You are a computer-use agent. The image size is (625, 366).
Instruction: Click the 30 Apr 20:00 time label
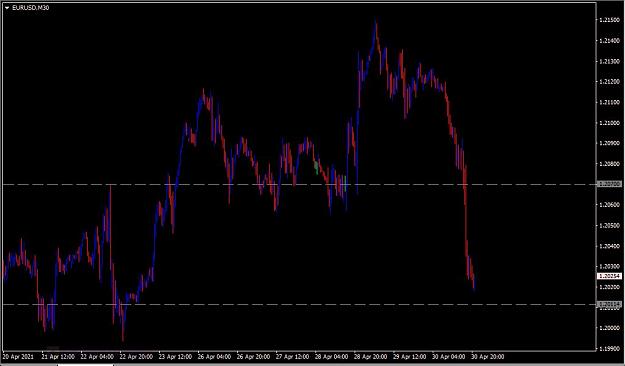[487, 356]
